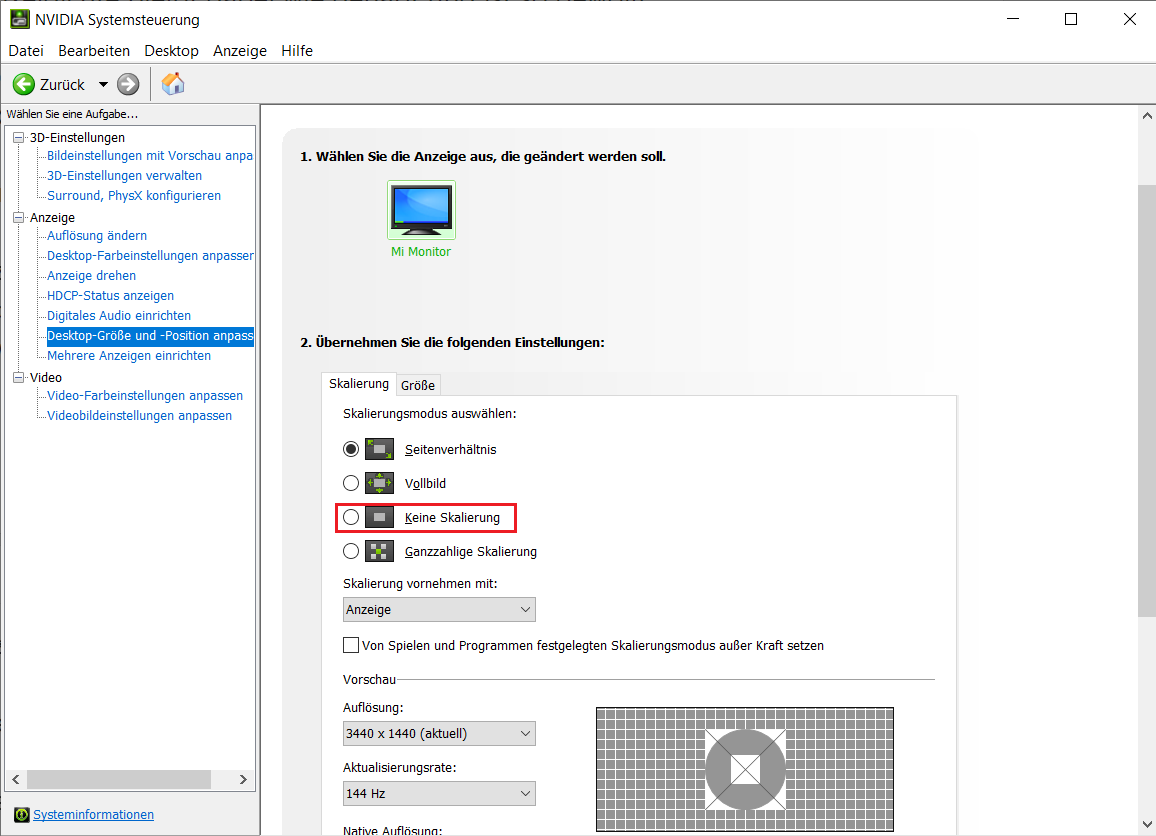Click the green Zurück back arrow icon
Screen dimensions: 1156x836
point(24,84)
